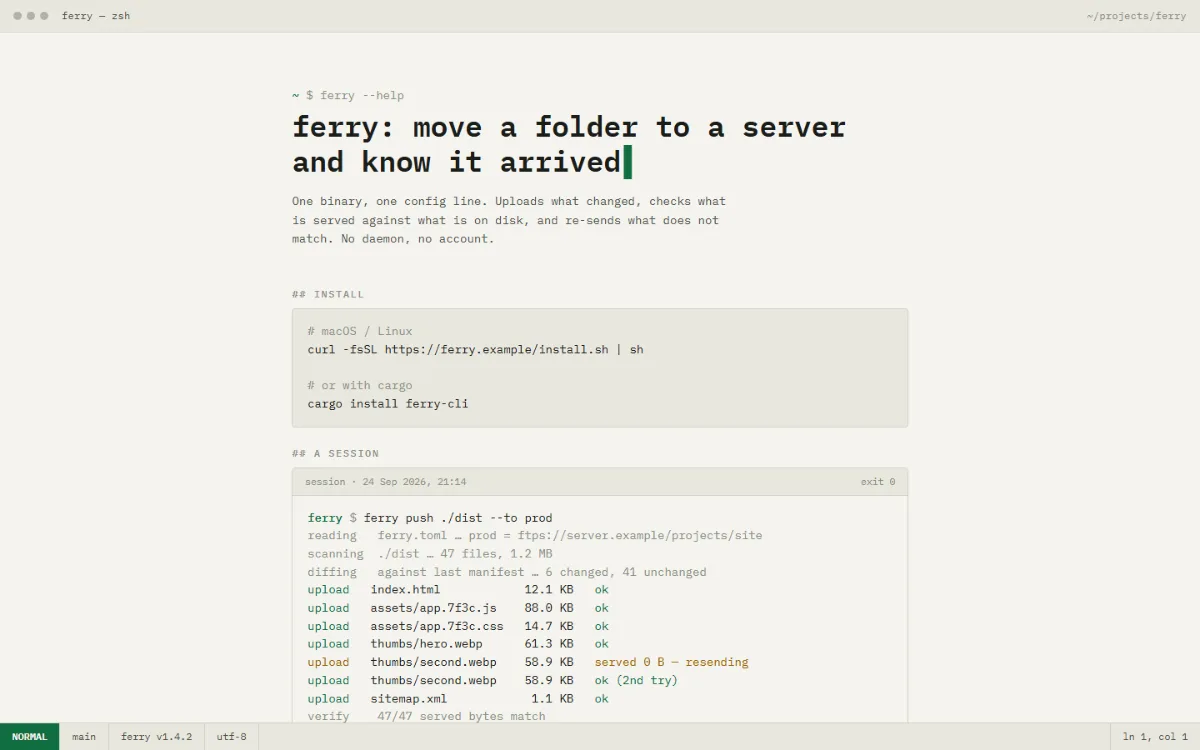Click the '# or with cargo' comment
The height and width of the screenshot is (750, 1200).
coord(360,386)
